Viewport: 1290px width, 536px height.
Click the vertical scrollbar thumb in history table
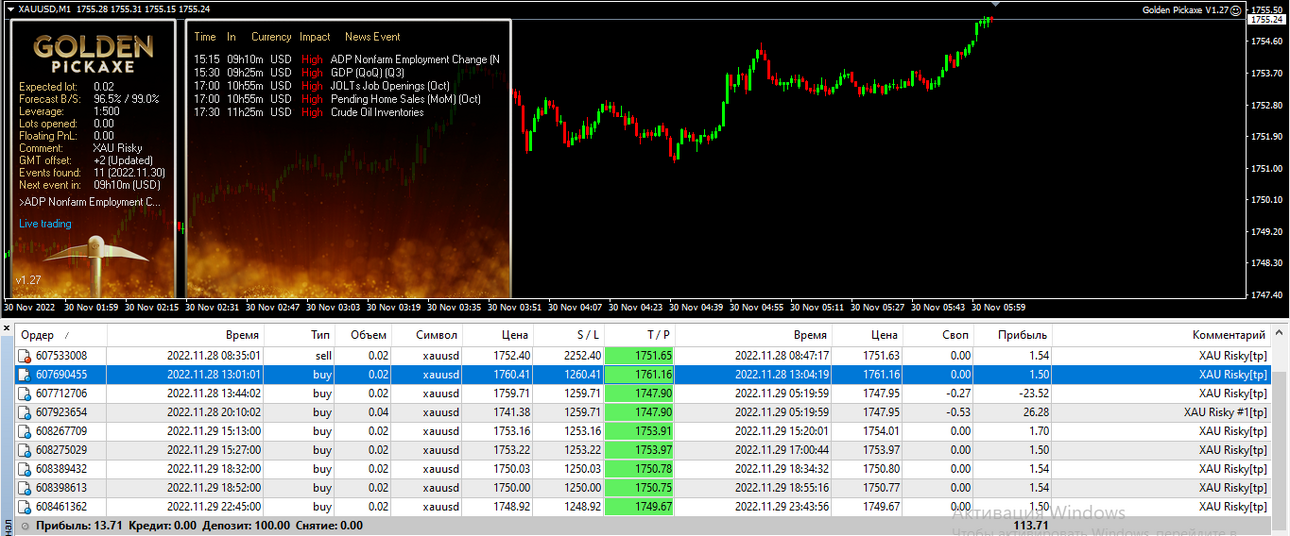click(x=1279, y=452)
